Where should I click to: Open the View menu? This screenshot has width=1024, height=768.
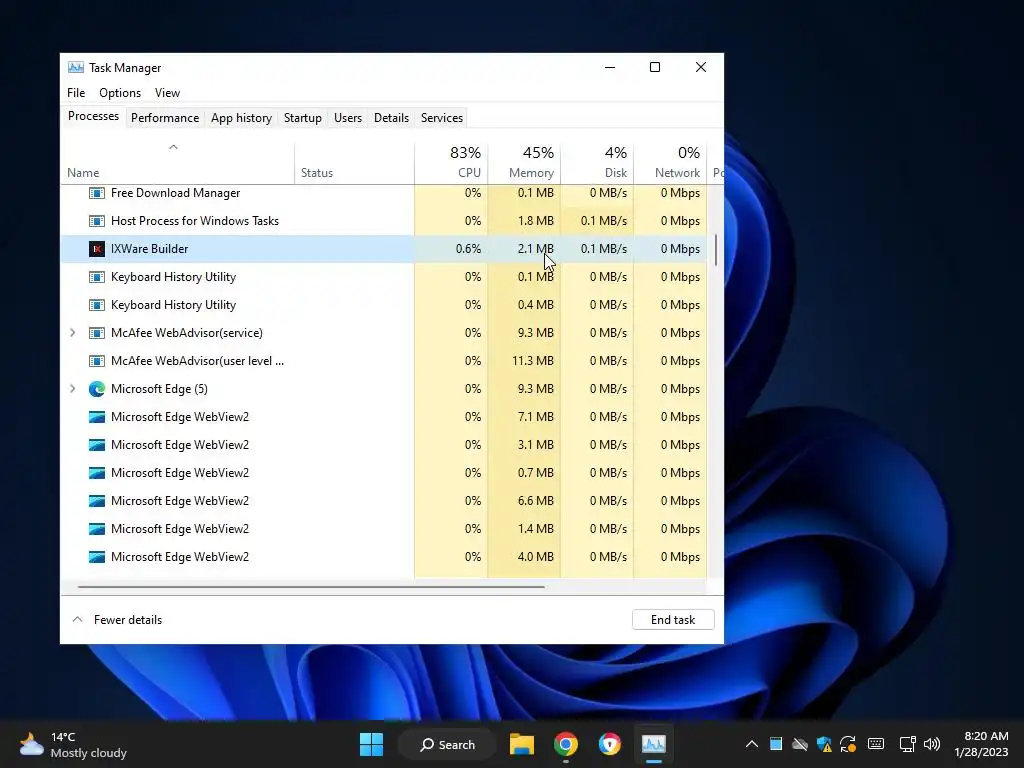tap(167, 93)
